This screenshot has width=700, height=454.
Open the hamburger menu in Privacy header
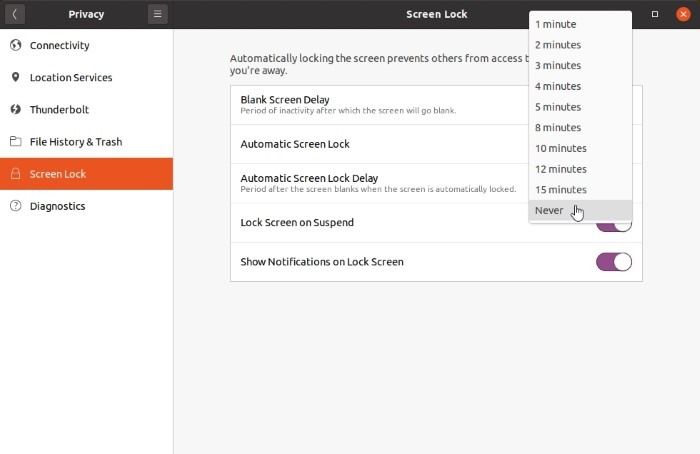(x=158, y=14)
